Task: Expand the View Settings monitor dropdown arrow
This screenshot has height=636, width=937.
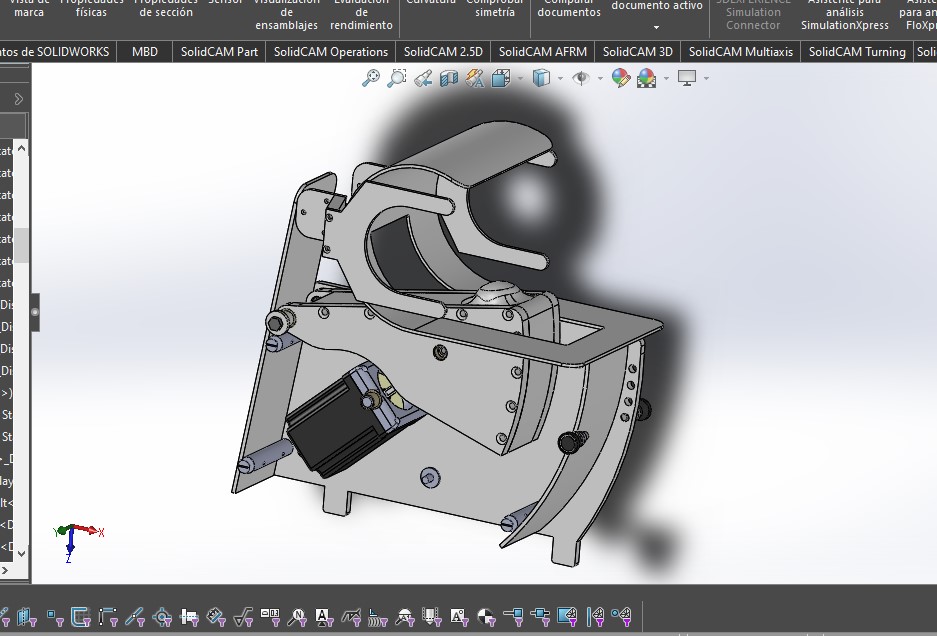Action: (x=706, y=78)
